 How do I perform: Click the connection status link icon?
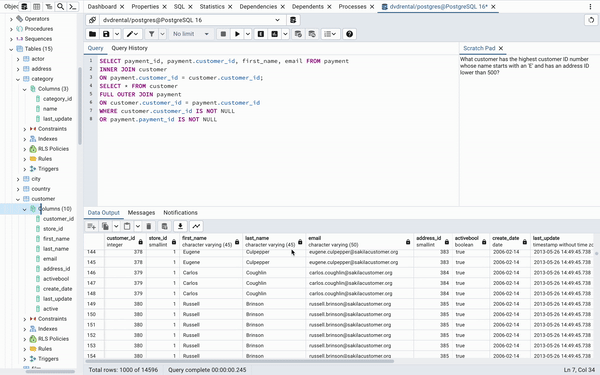point(93,20)
